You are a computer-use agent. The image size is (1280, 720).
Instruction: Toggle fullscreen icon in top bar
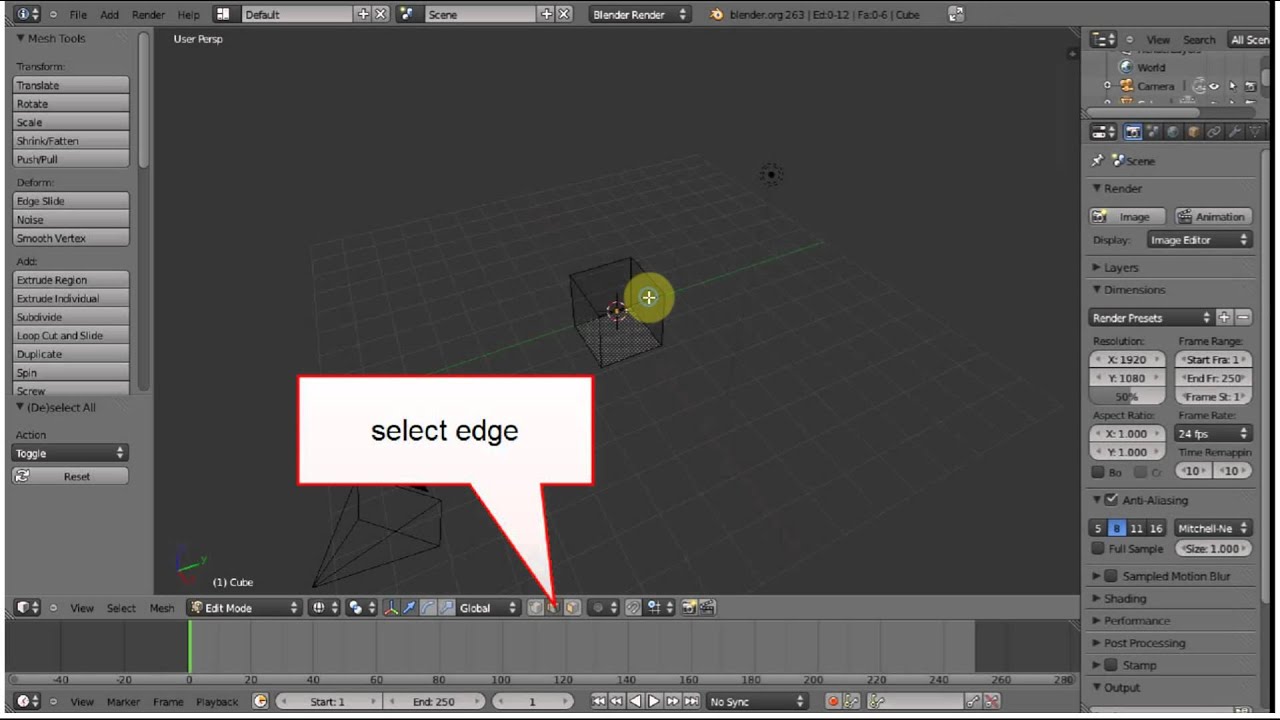(956, 14)
